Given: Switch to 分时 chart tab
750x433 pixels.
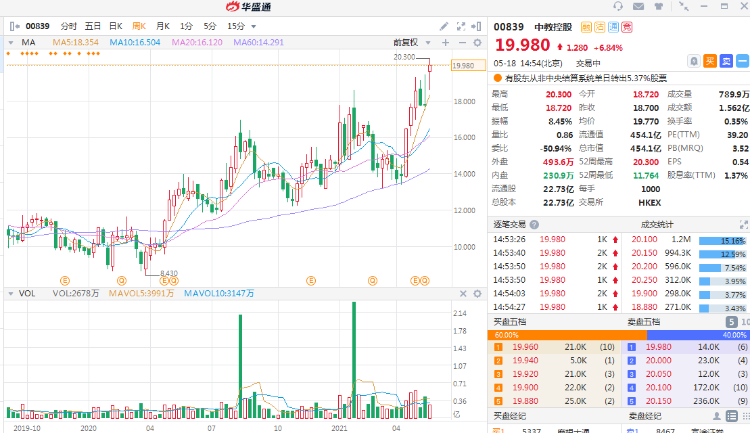Looking at the screenshot, I should point(68,26).
